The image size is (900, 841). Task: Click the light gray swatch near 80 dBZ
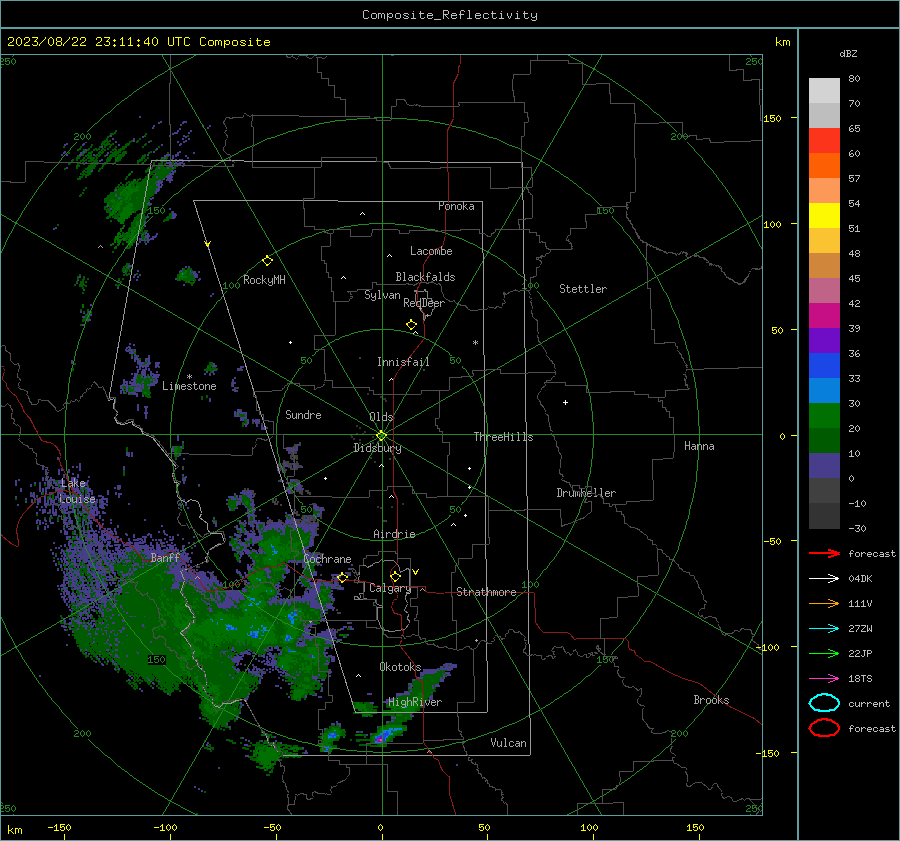point(824,91)
